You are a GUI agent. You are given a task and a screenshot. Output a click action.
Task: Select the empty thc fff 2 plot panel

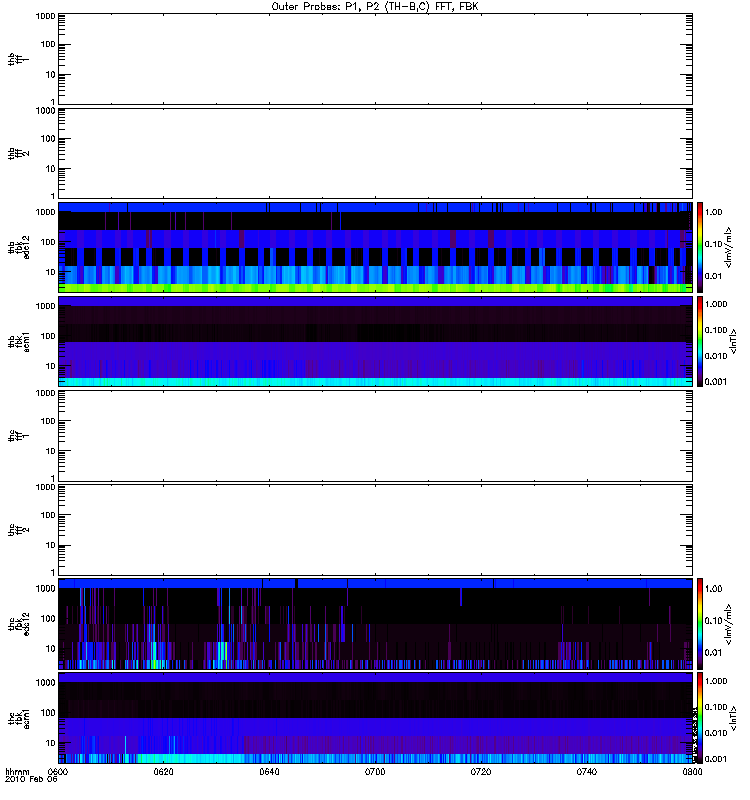point(376,530)
